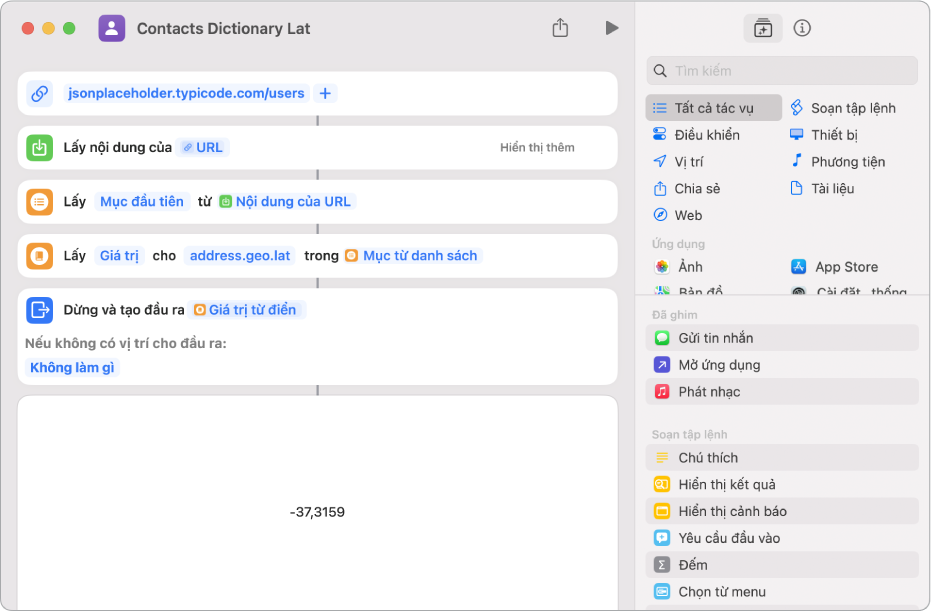
Task: Select Tất cả tác vụ category
Action: point(714,108)
